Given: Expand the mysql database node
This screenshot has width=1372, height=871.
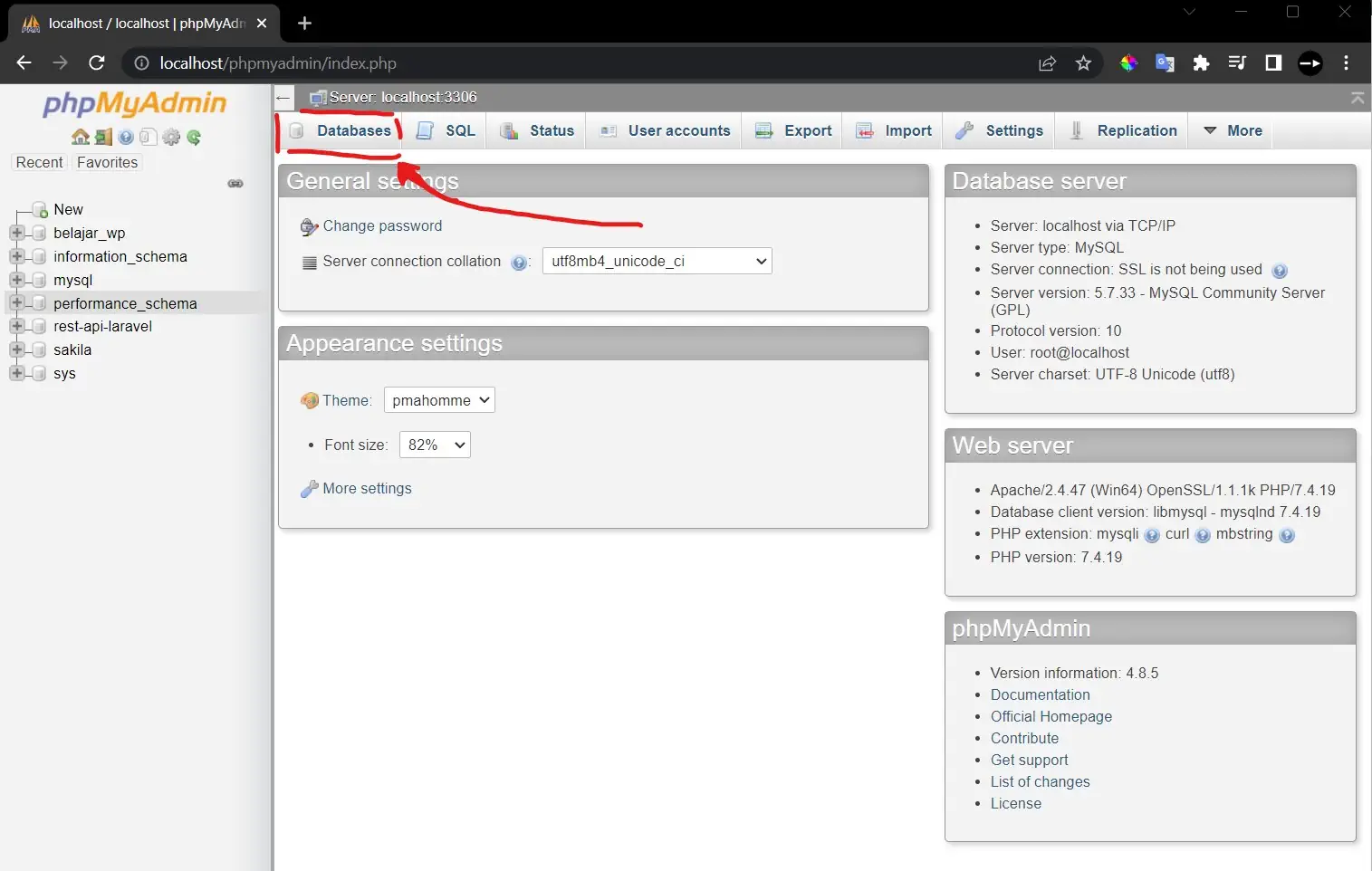Looking at the screenshot, I should [16, 280].
